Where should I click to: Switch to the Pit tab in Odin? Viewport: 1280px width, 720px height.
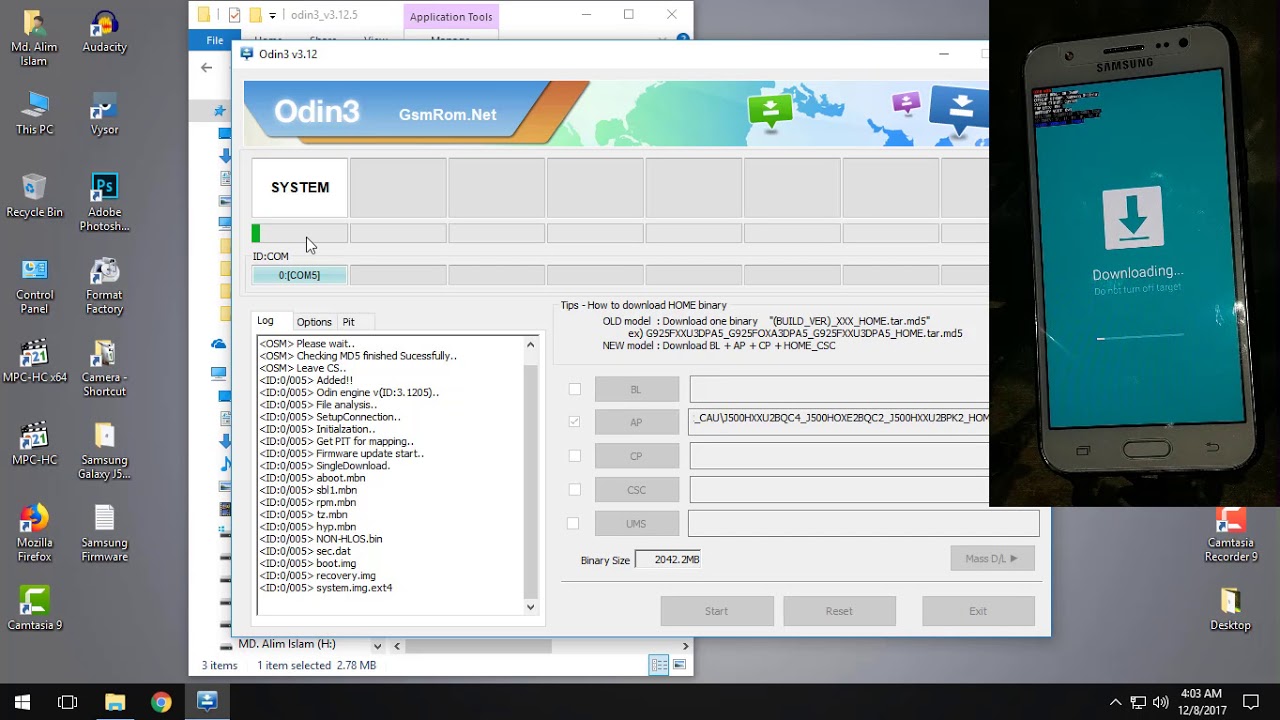pos(348,322)
